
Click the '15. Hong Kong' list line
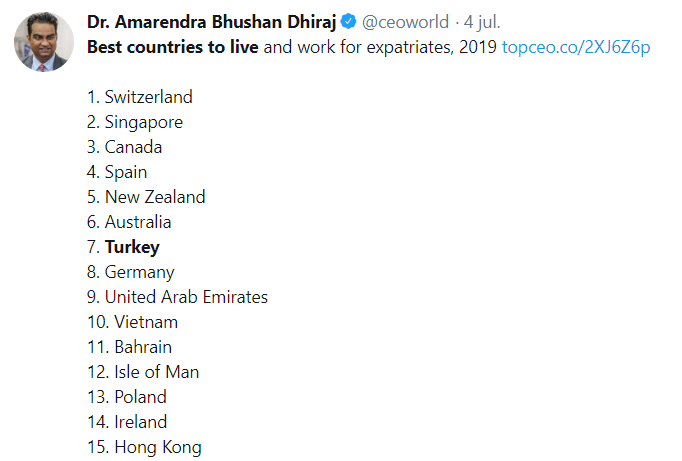pyautogui.click(x=144, y=448)
